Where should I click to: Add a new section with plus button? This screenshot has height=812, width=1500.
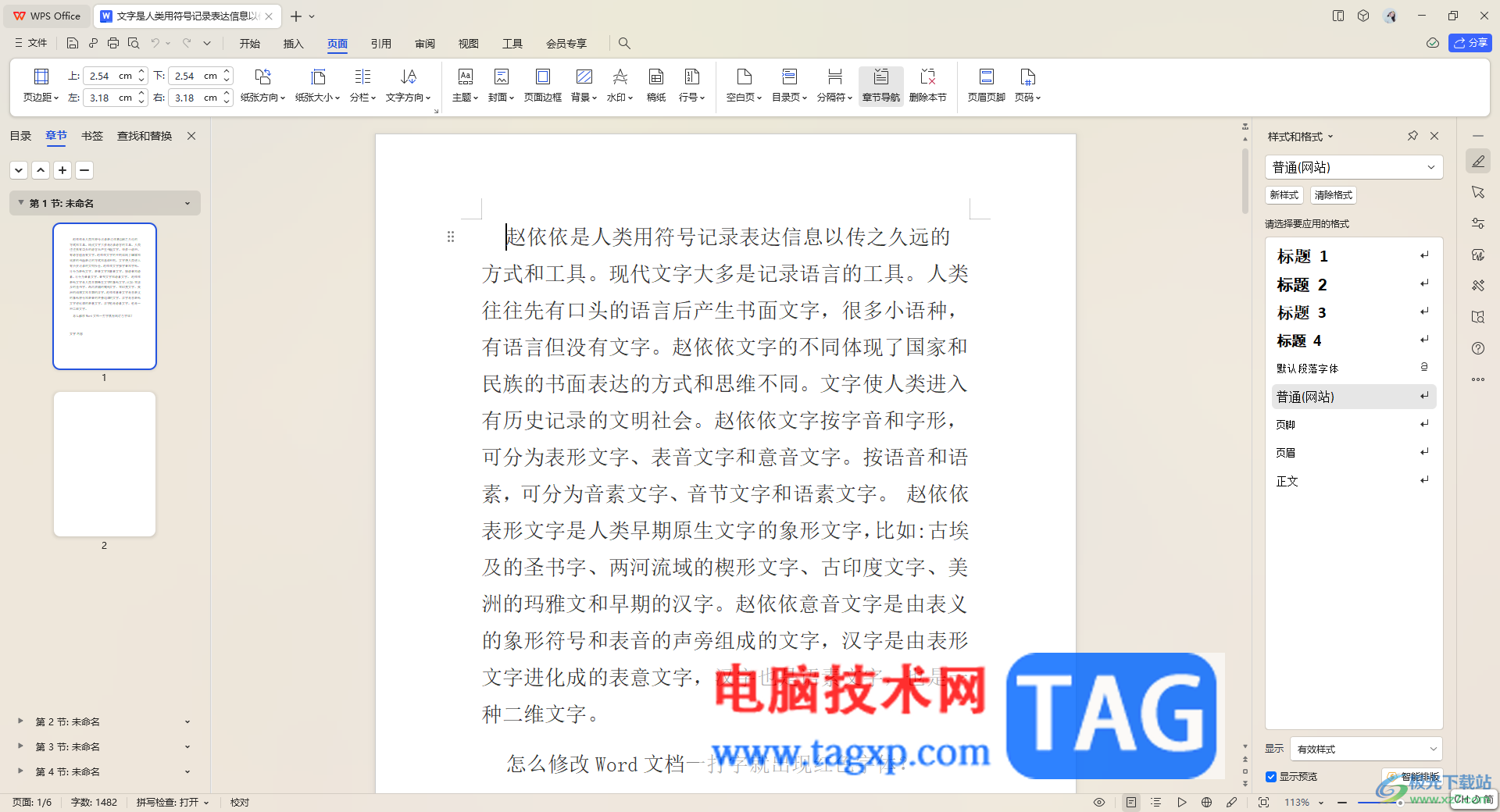[62, 169]
